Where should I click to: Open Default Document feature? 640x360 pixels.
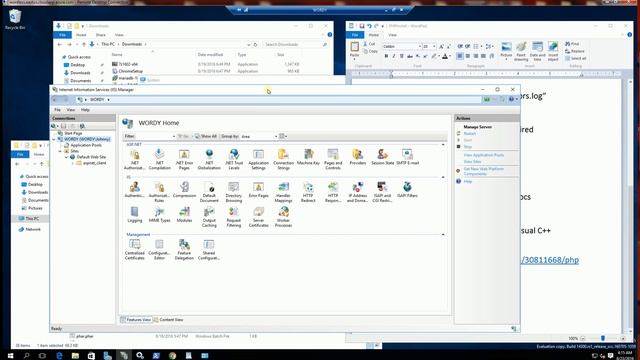click(209, 192)
